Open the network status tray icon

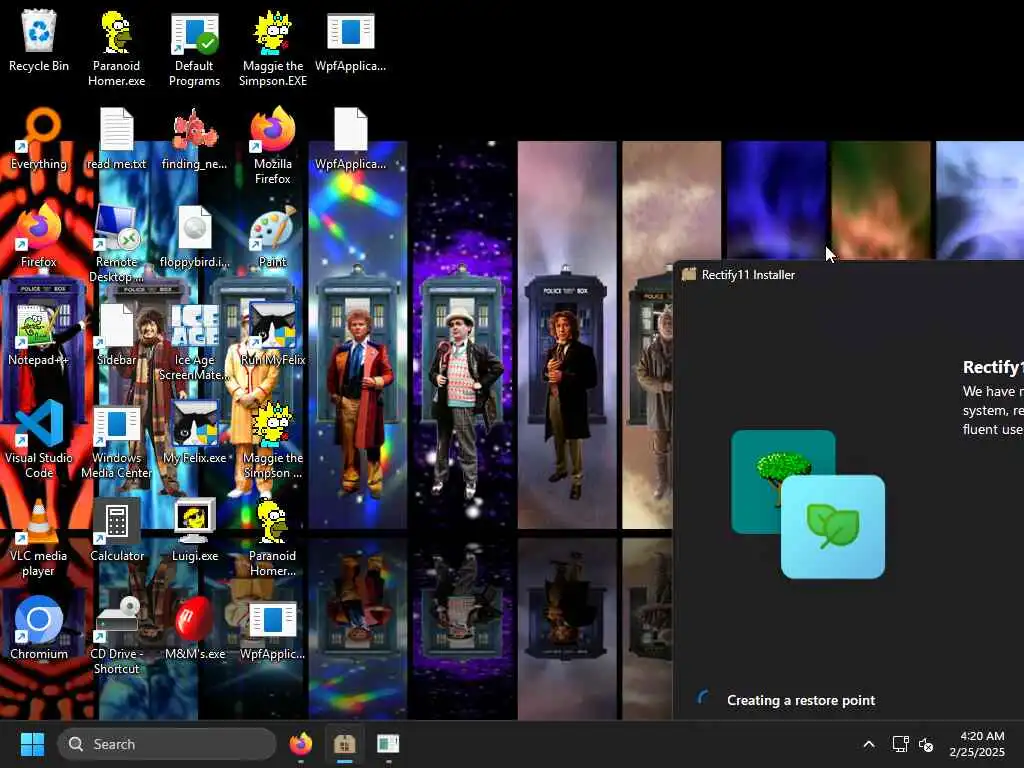click(901, 744)
